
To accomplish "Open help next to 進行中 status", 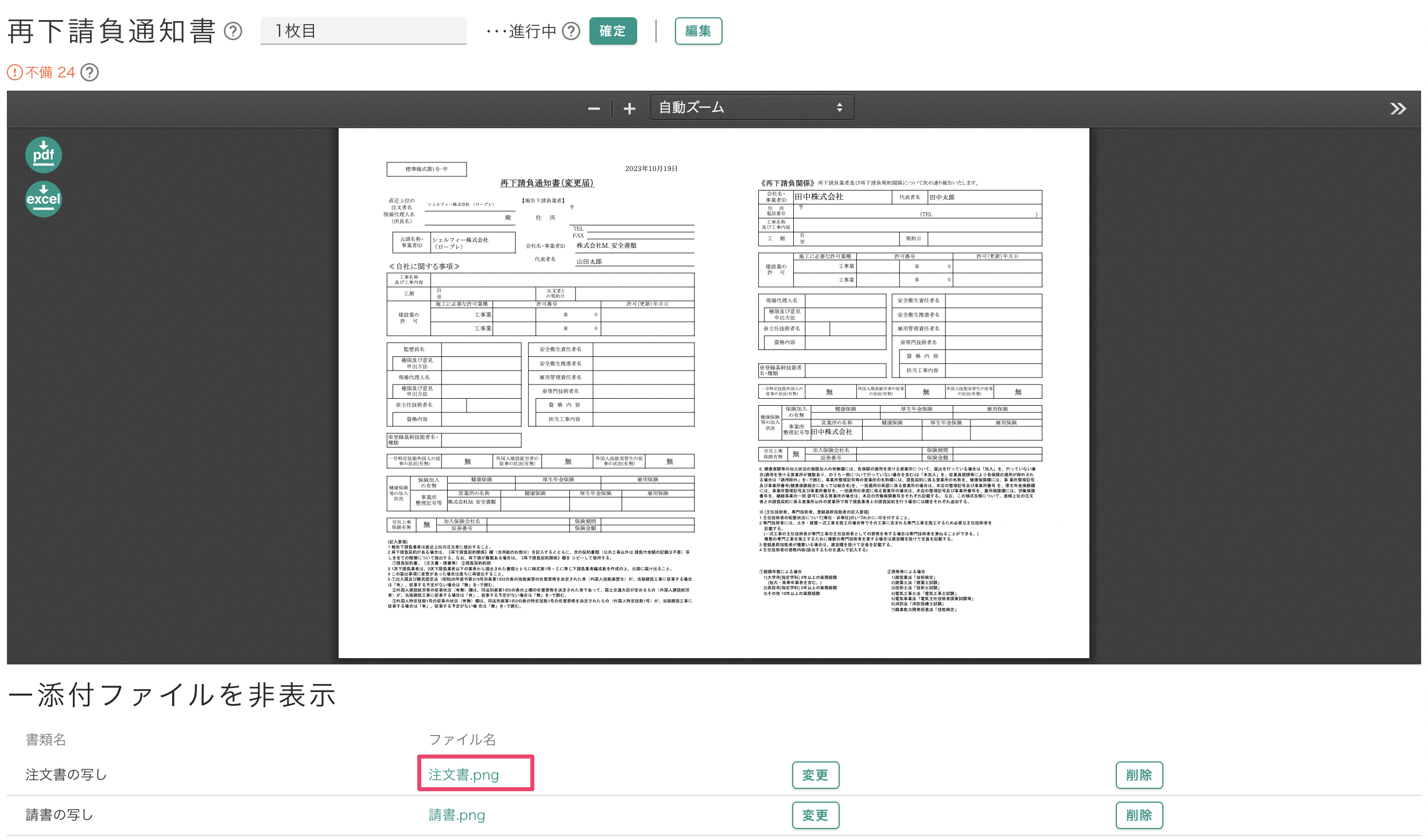I will pyautogui.click(x=572, y=32).
